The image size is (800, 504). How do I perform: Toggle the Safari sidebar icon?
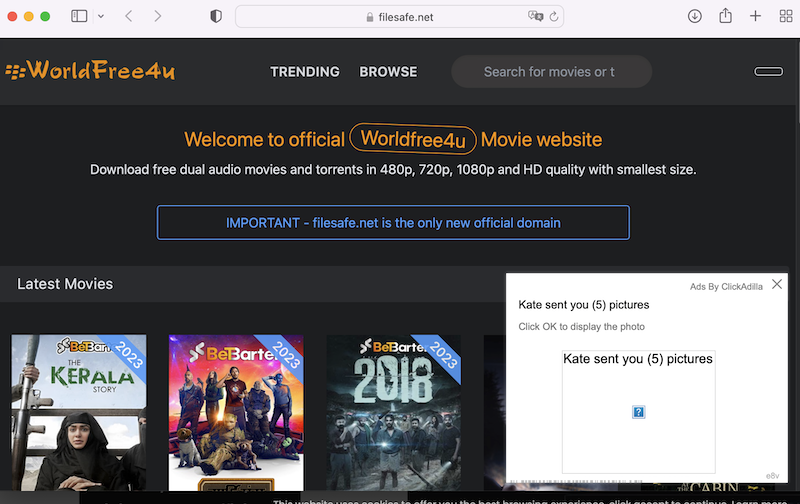tap(79, 16)
